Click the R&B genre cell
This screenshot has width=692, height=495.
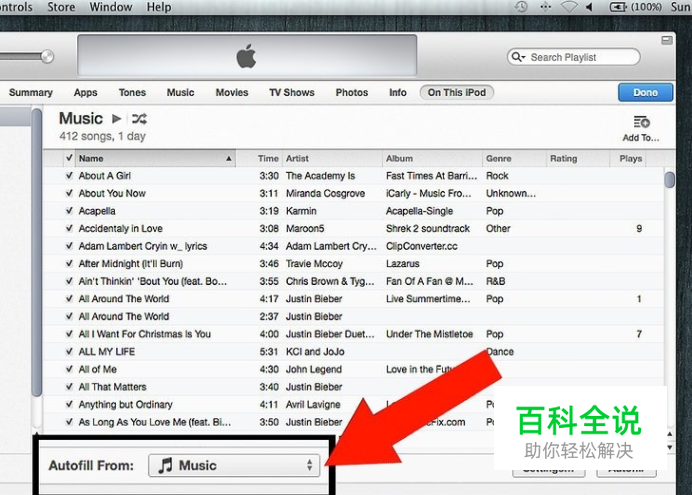pos(496,281)
